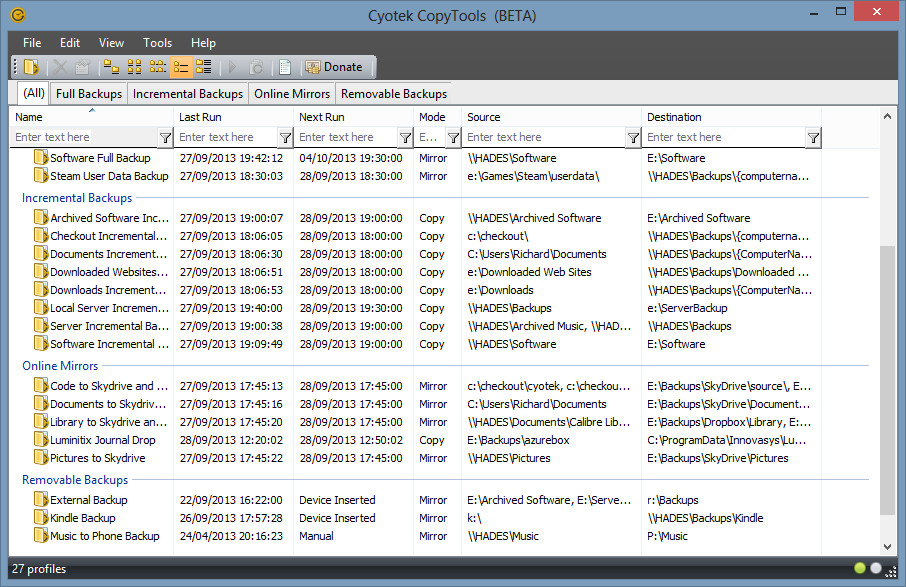This screenshot has height=587, width=906.
Task: Click the Donate button
Action: tap(334, 67)
